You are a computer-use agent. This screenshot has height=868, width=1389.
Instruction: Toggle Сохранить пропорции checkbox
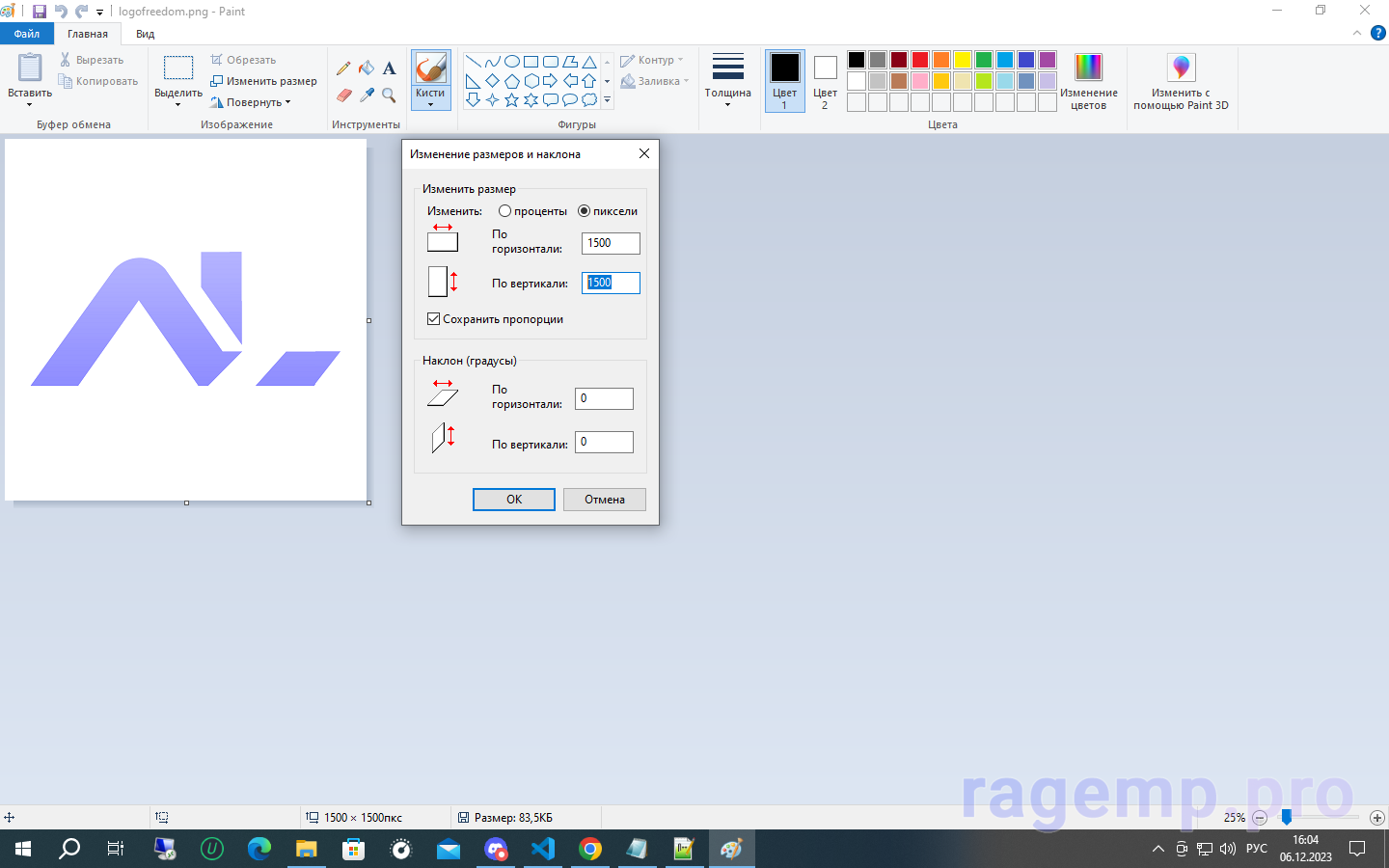434,319
